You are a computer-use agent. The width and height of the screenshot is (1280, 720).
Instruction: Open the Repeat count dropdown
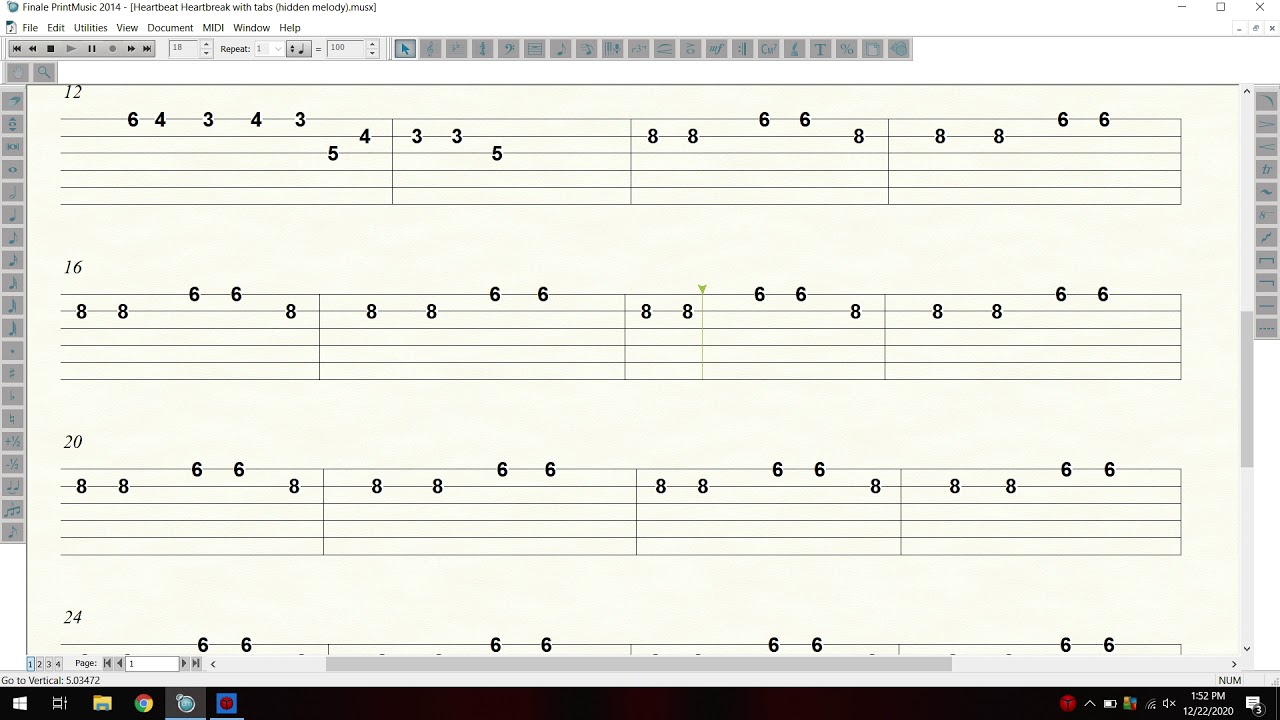click(x=277, y=48)
